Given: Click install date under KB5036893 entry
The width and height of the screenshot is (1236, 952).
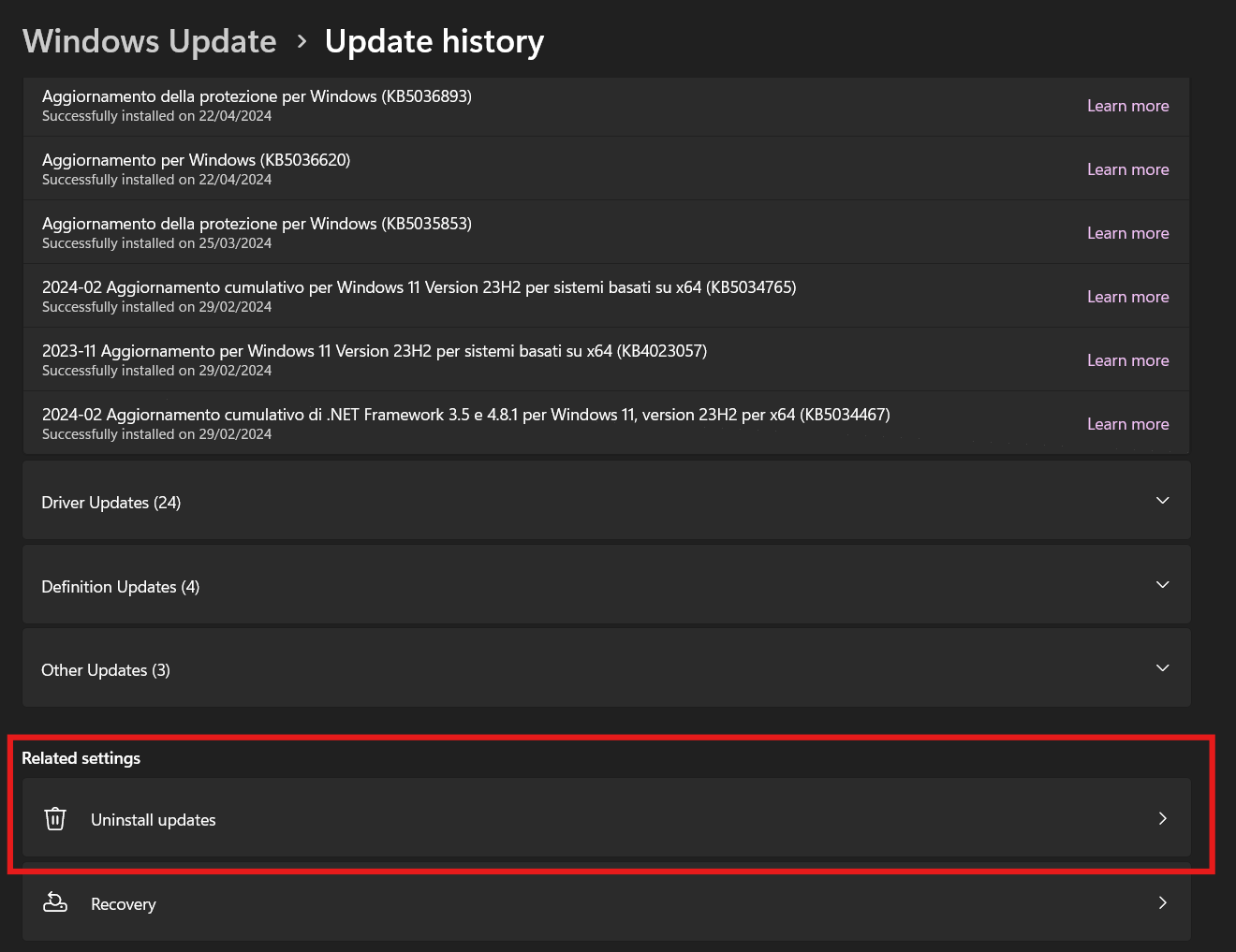Looking at the screenshot, I should (157, 116).
